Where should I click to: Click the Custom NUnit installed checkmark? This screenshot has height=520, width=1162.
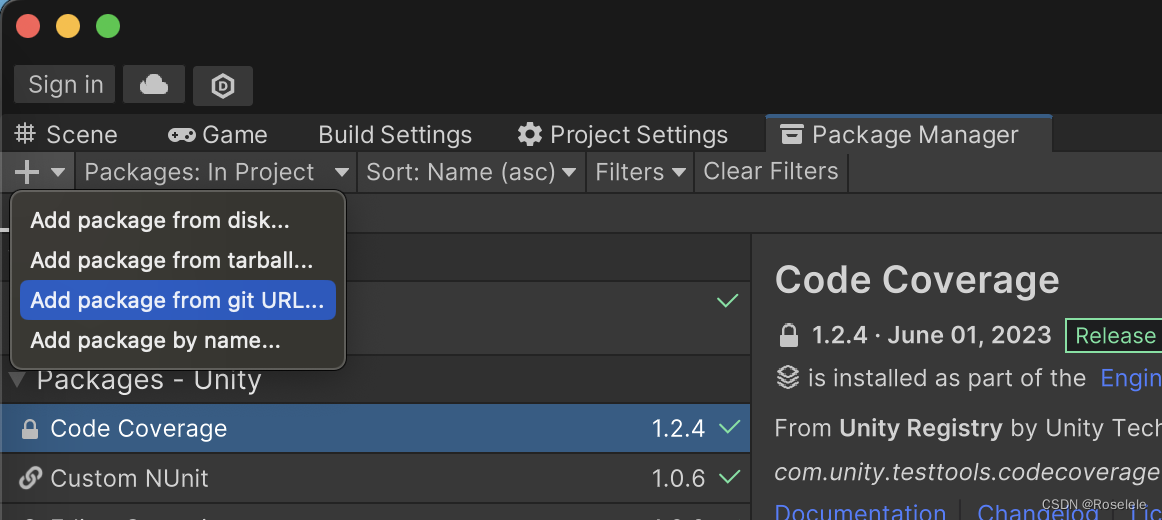tap(729, 478)
